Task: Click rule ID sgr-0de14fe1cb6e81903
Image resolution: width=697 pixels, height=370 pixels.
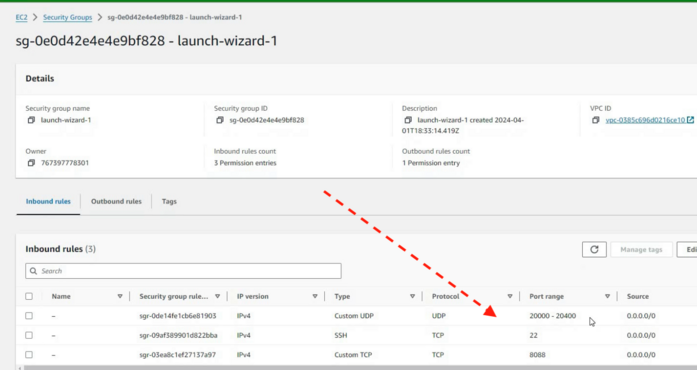Action: coord(178,316)
